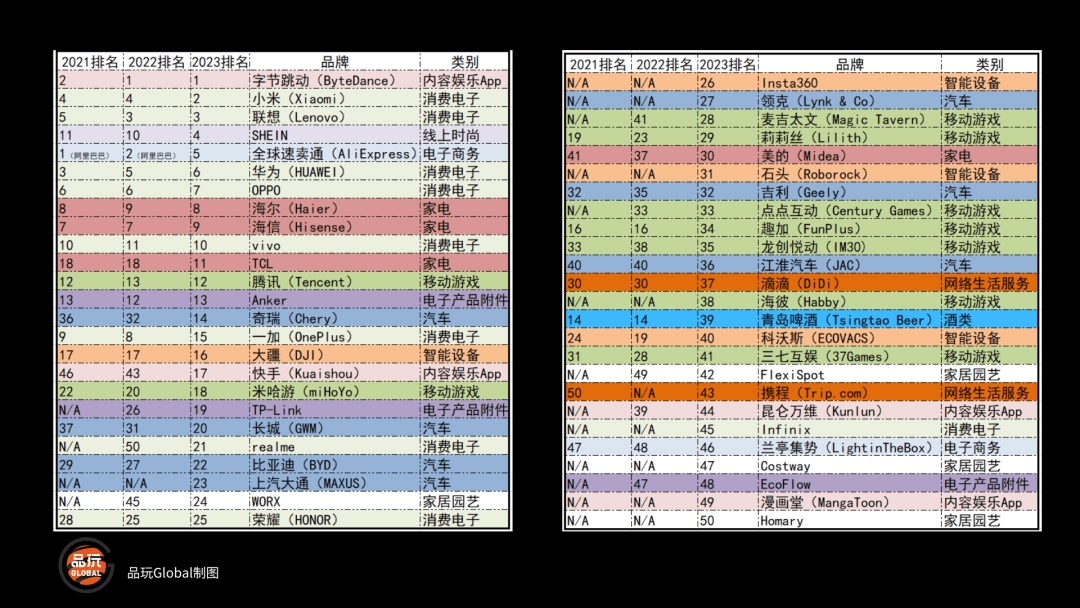Image resolution: width=1080 pixels, height=608 pixels.
Task: Click the SHEIN brand cell
Action: point(335,136)
